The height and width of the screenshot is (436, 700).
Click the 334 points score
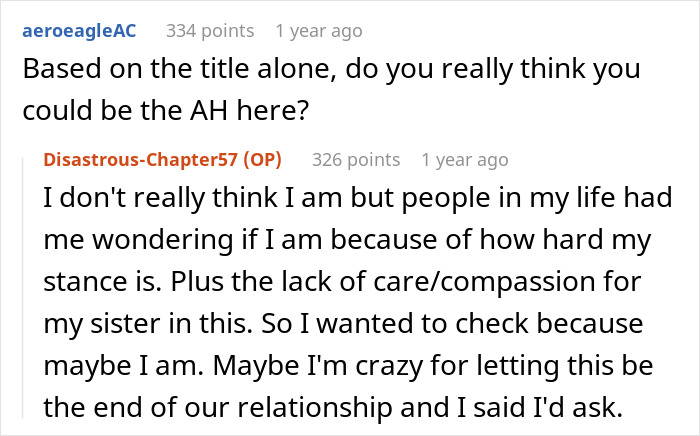pyautogui.click(x=209, y=32)
